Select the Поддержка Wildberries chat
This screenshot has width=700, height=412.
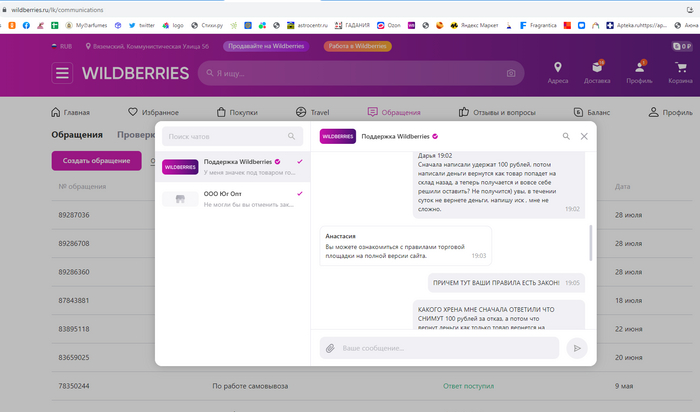[233, 166]
